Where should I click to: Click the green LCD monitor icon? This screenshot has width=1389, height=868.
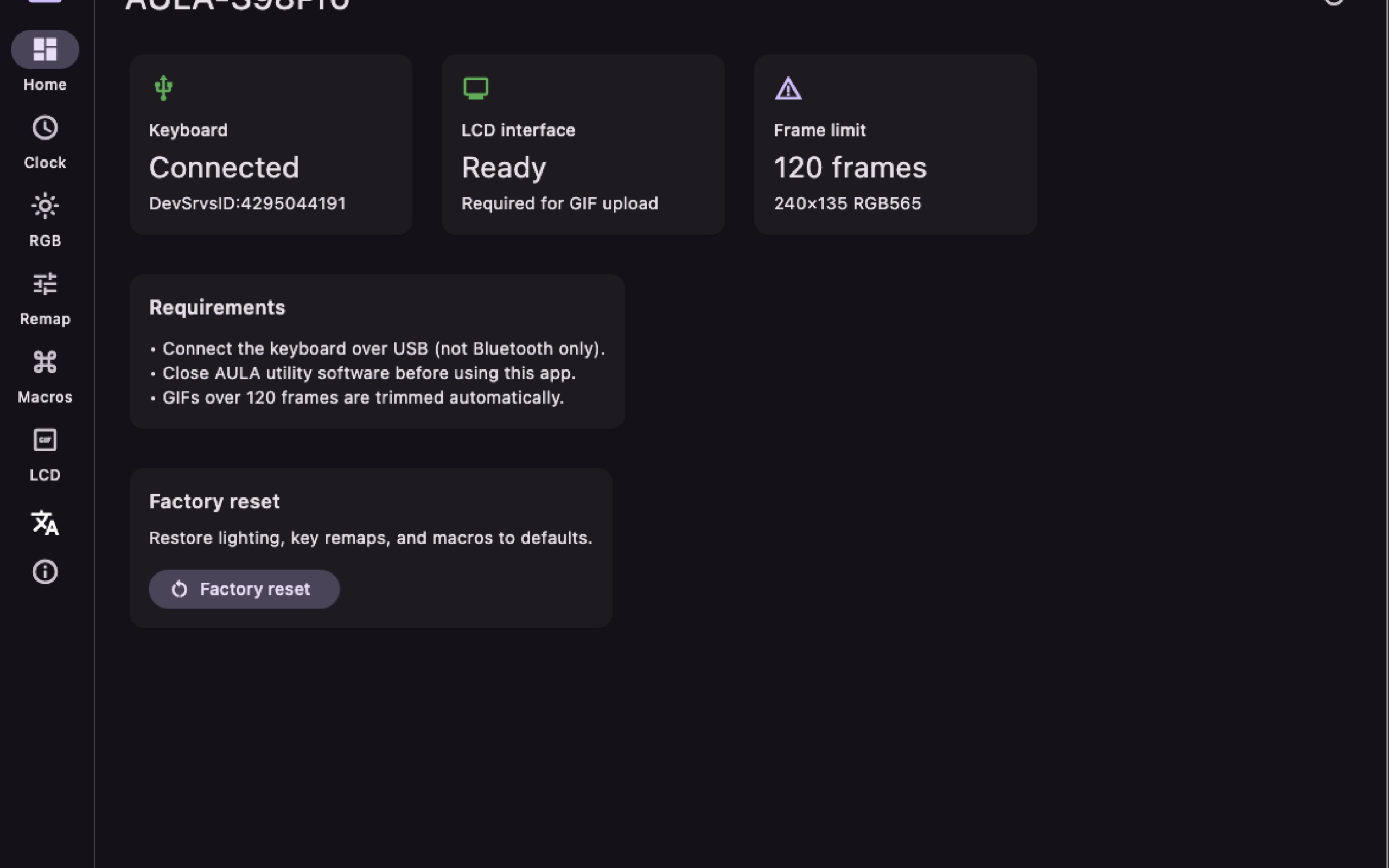(476, 88)
